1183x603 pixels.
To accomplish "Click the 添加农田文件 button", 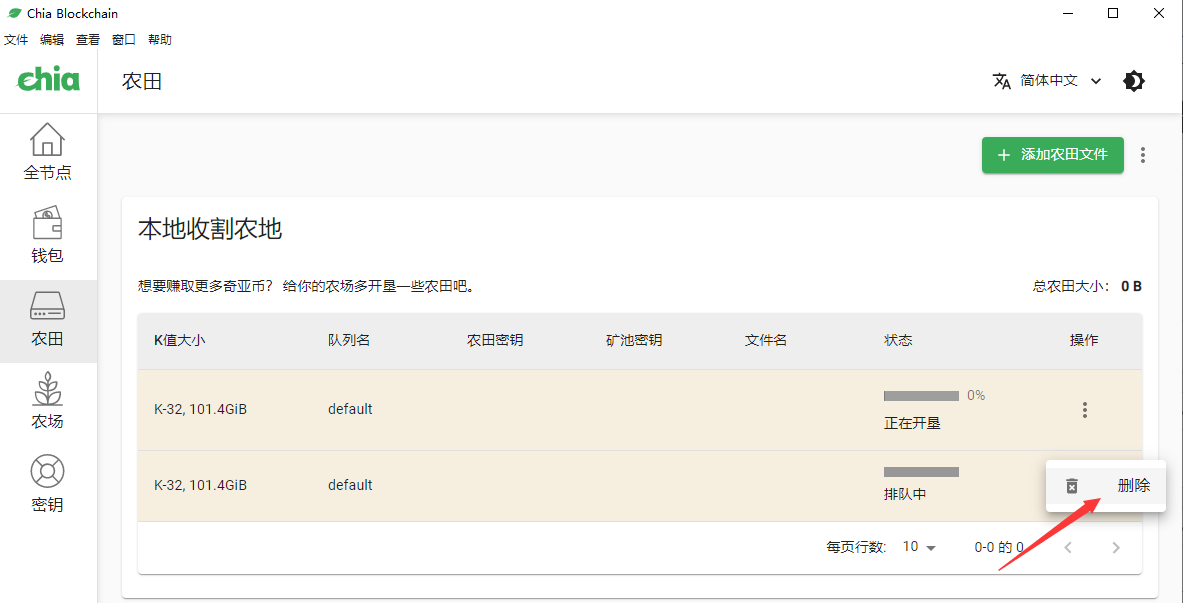I will point(1052,155).
